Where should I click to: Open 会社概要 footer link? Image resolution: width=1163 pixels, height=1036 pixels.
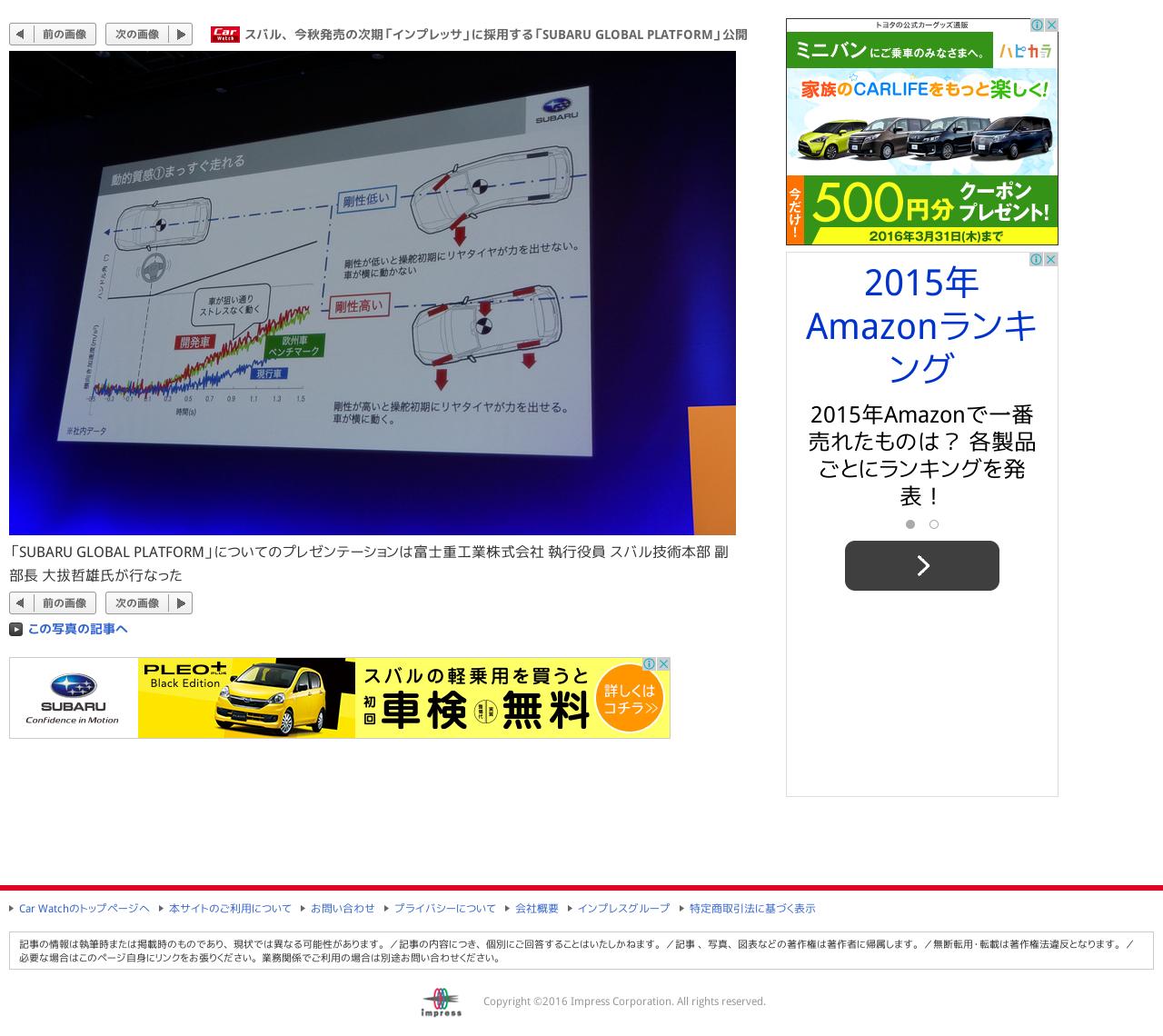coord(537,909)
